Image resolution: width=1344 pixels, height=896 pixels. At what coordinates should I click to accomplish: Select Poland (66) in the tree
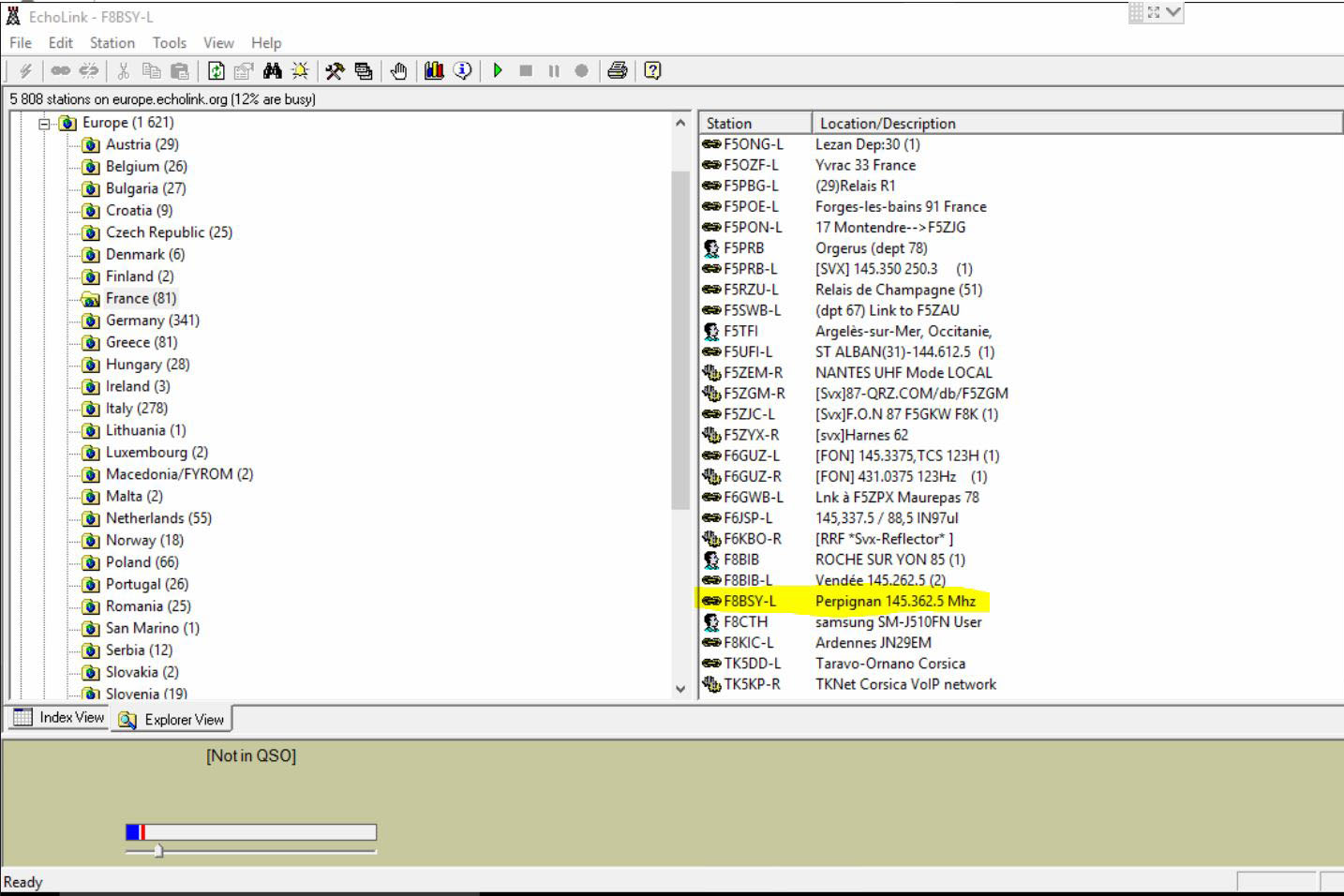pos(142,562)
